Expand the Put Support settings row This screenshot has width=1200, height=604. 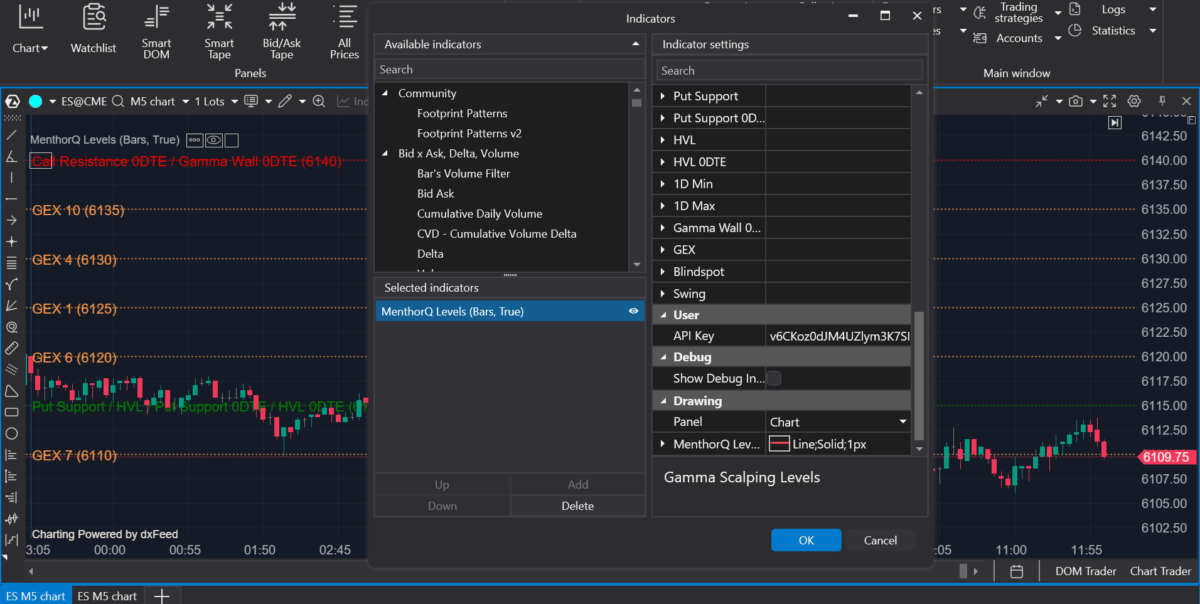(x=662, y=97)
